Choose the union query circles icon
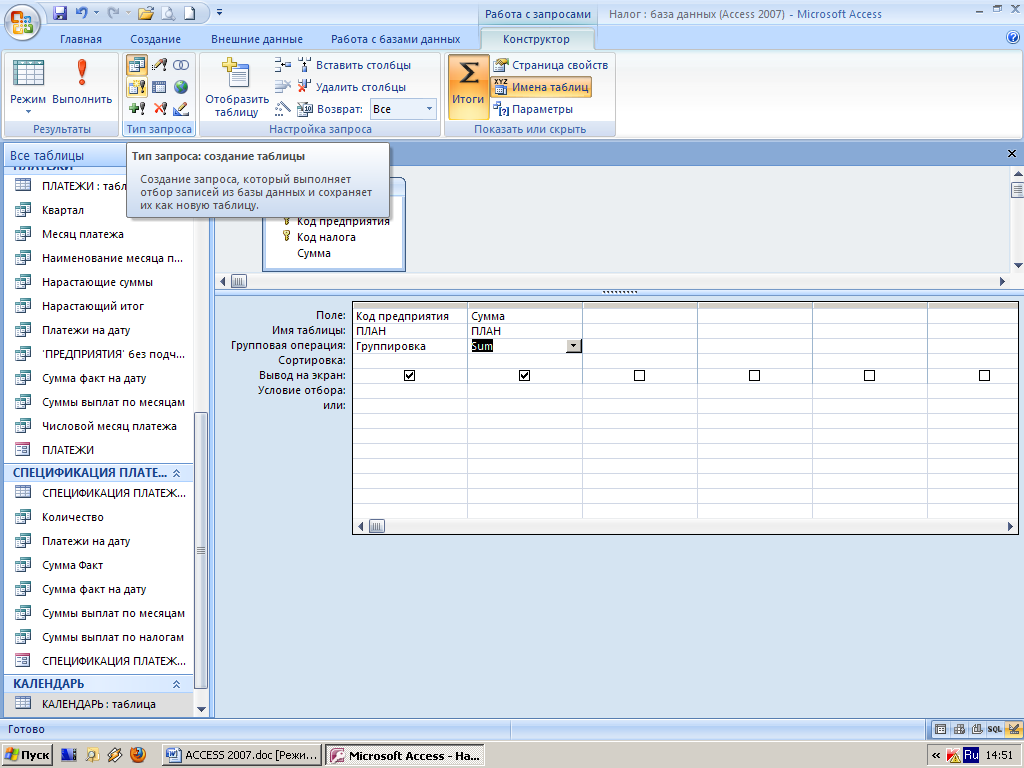Screen dimensions: 1024x768 [181, 65]
